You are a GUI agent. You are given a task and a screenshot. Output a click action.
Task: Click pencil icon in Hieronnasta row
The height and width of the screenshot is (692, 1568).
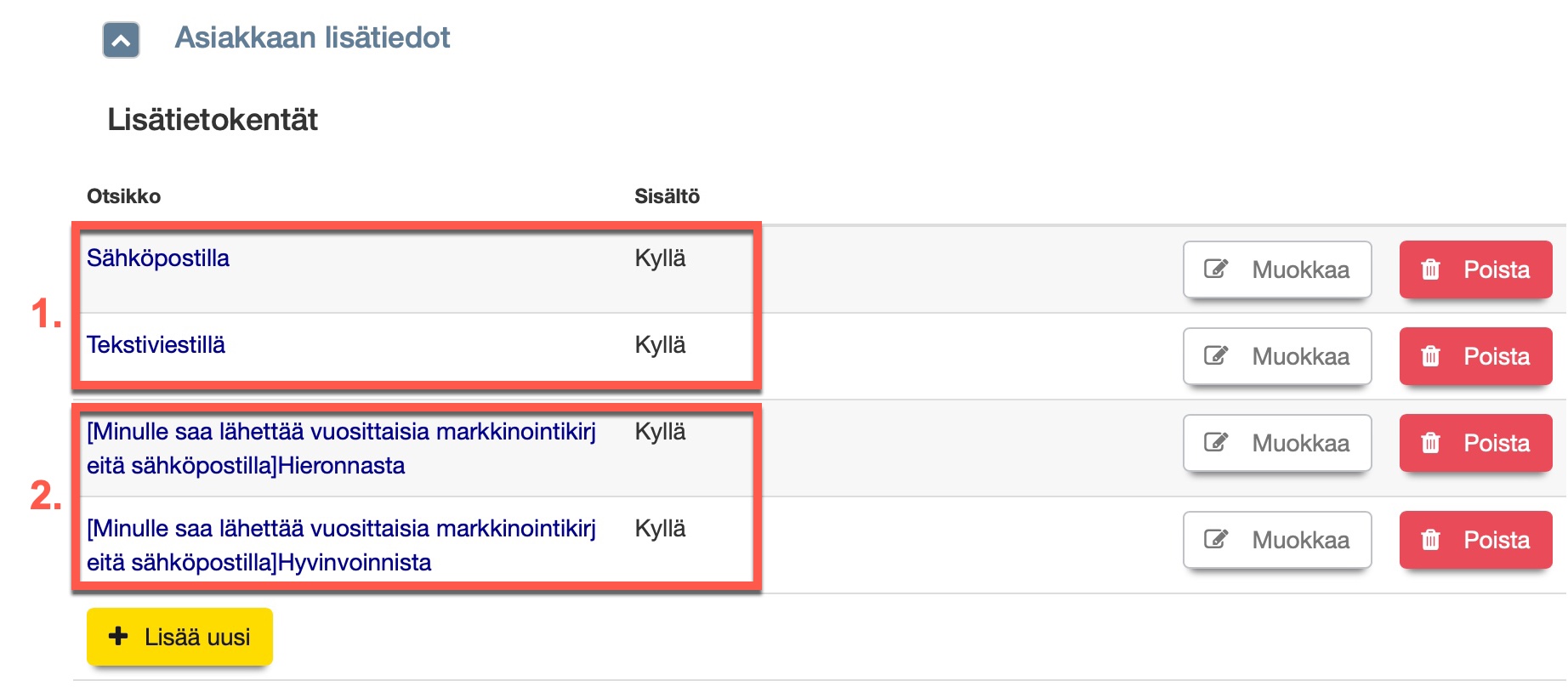point(1216,443)
